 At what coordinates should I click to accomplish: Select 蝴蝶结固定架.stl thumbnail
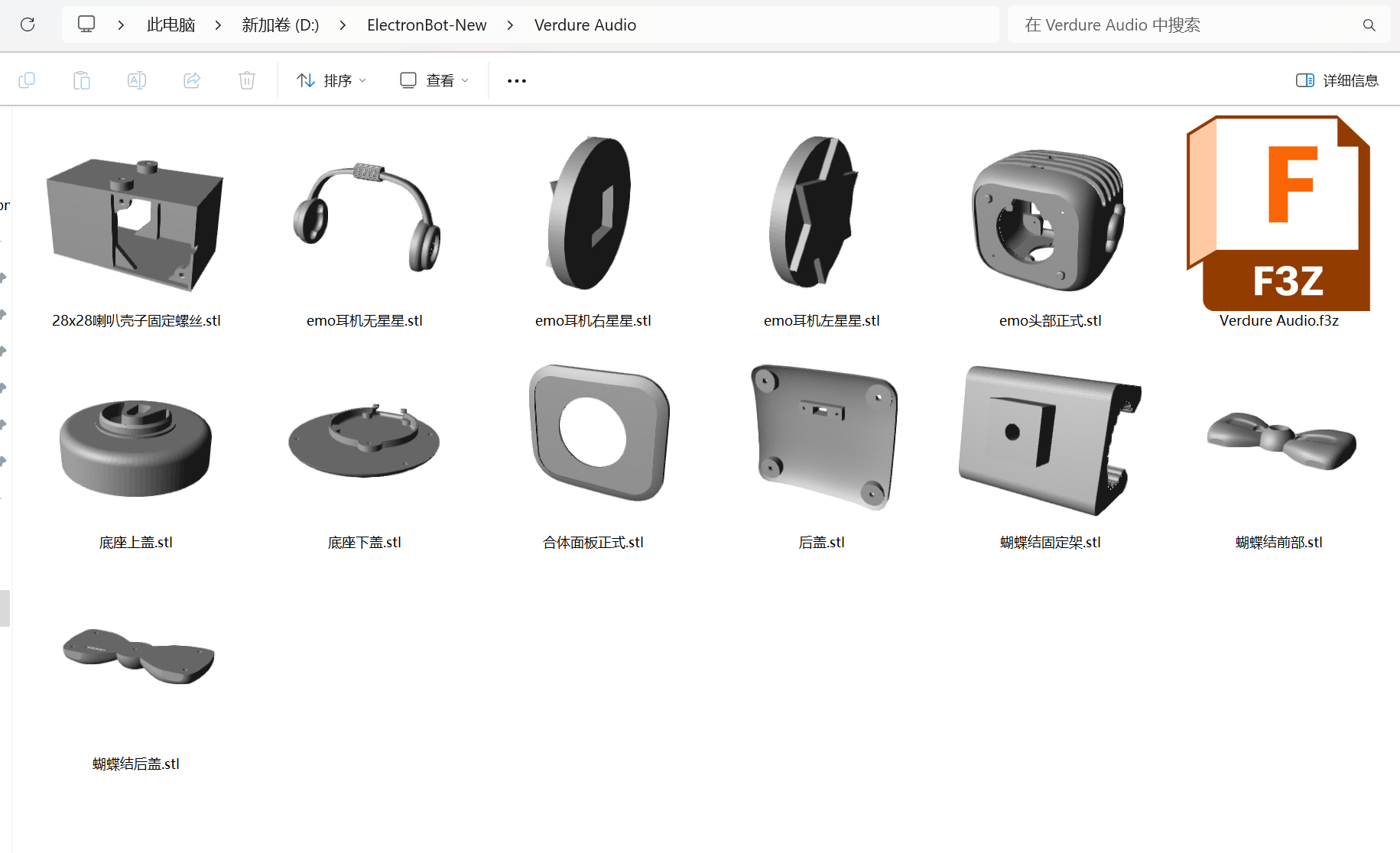pyautogui.click(x=1050, y=440)
